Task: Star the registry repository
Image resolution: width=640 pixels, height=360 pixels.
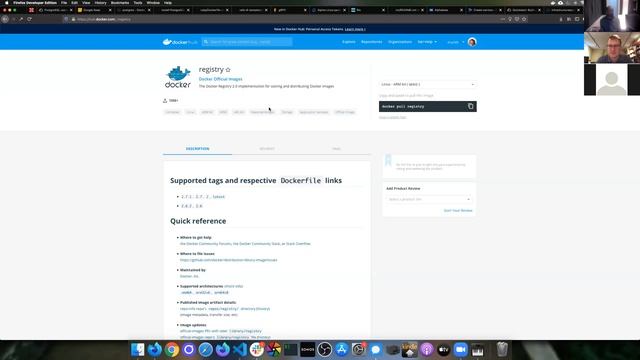Action: tap(228, 70)
